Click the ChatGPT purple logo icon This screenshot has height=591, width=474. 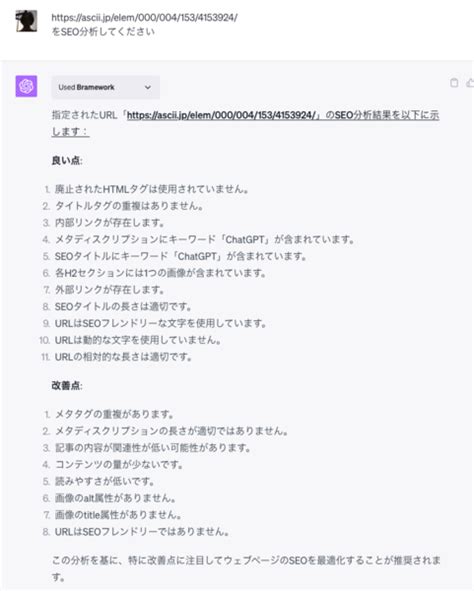coord(26,86)
